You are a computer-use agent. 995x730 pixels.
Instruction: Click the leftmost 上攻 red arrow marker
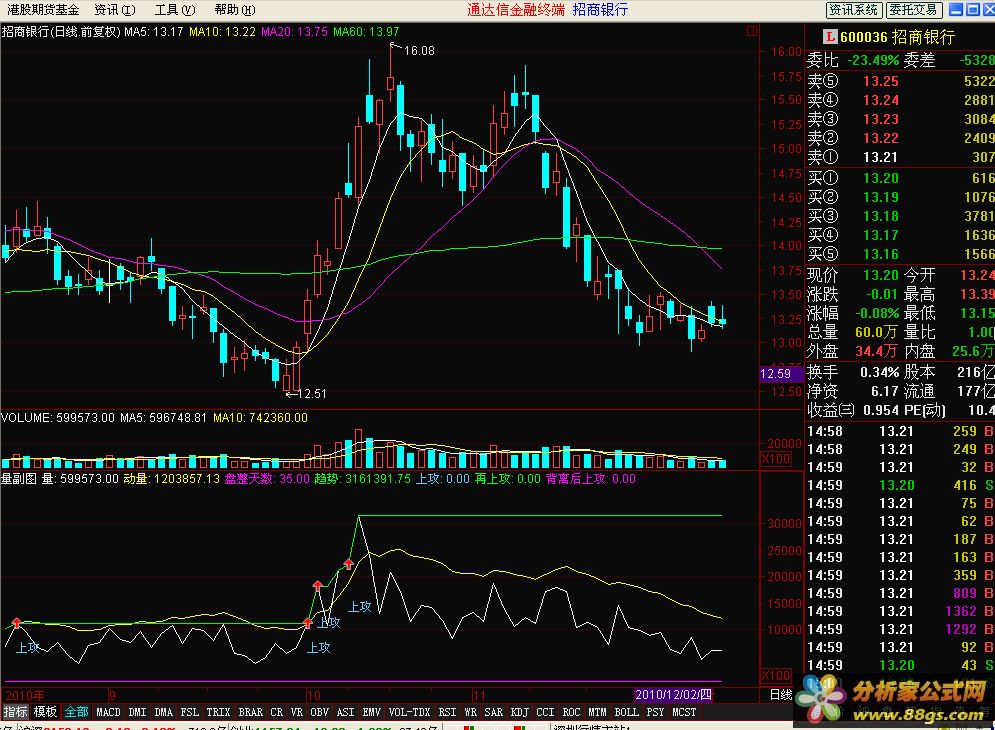16,622
